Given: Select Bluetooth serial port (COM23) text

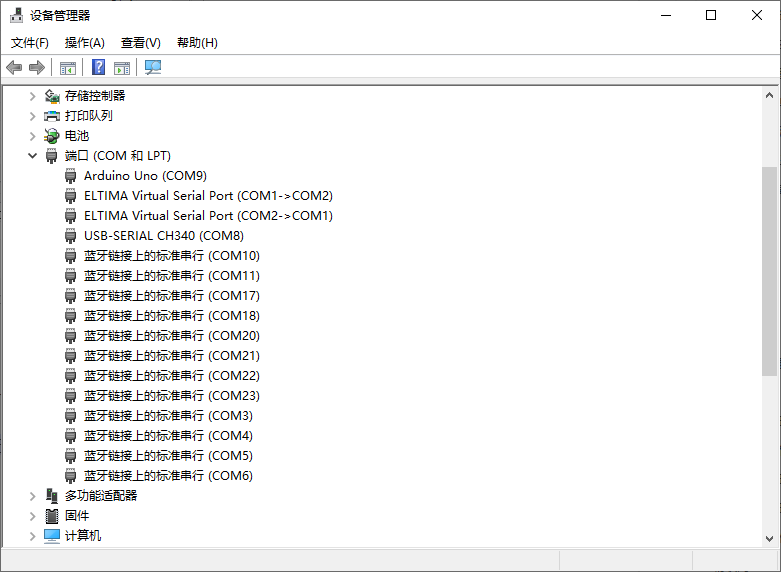Looking at the screenshot, I should pyautogui.click(x=172, y=396).
